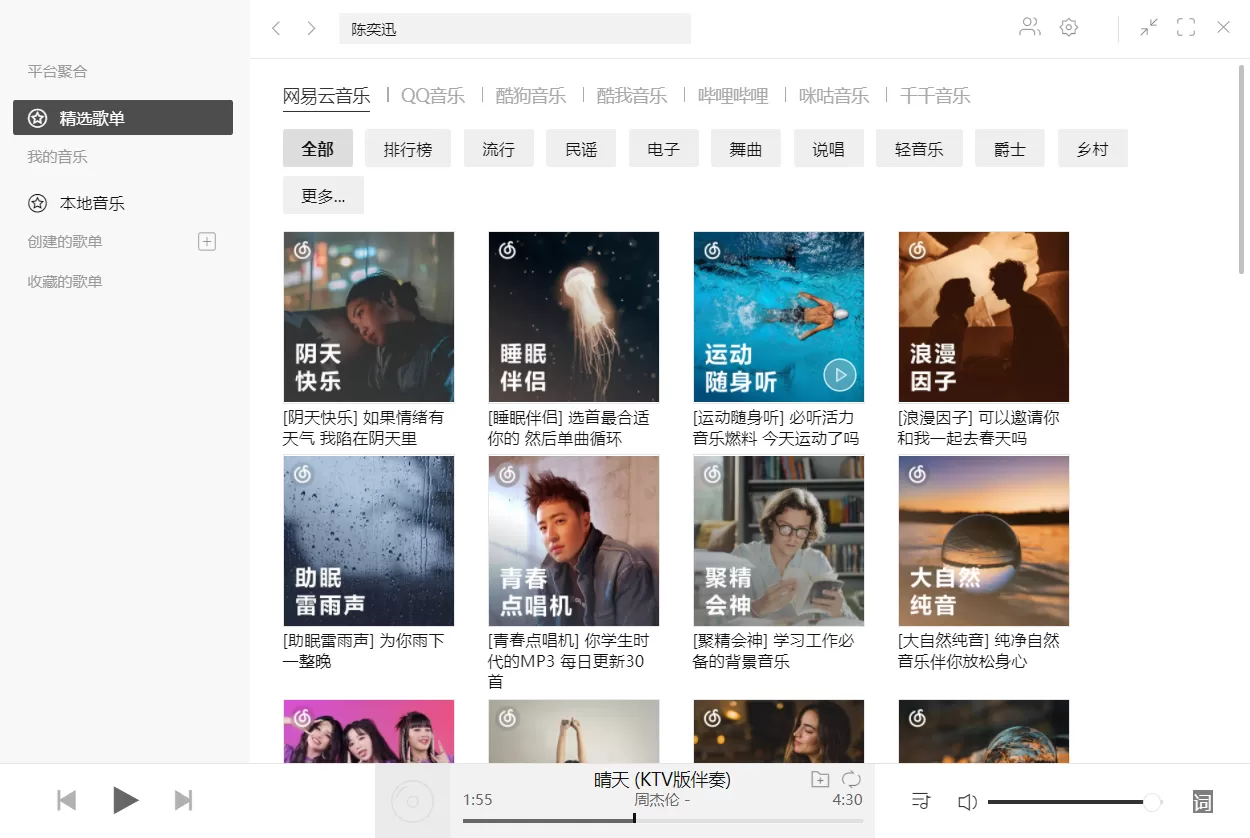Viewport: 1250px width, 838px height.
Task: Click the 词 lyrics icon at bottom right
Action: click(x=1202, y=801)
